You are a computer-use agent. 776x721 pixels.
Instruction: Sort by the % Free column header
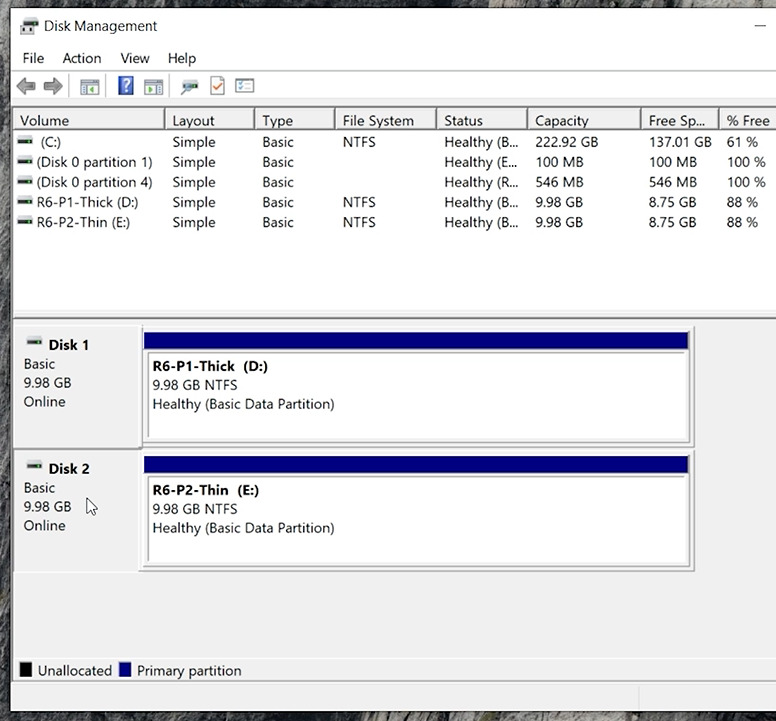748,120
